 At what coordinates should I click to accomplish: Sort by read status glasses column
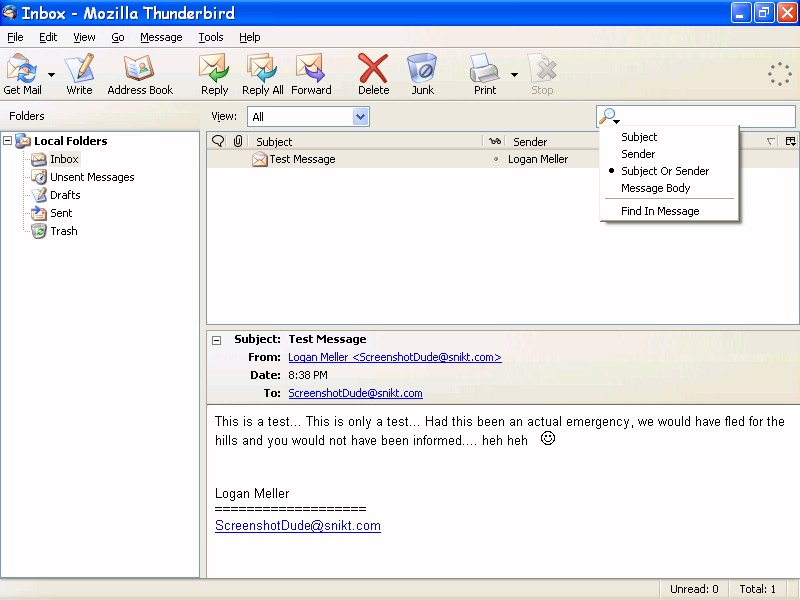tap(494, 141)
